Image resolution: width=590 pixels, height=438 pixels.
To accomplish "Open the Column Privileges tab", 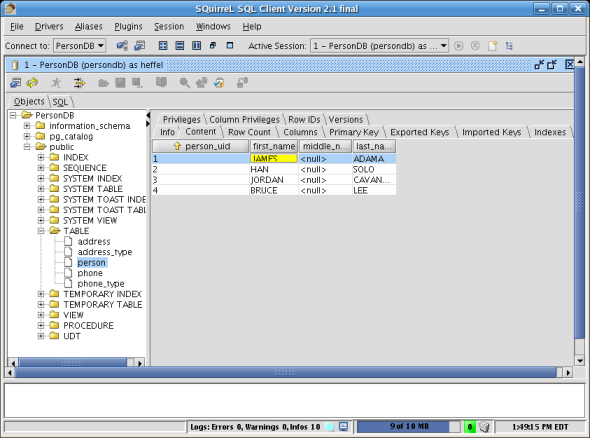I will pyautogui.click(x=244, y=120).
